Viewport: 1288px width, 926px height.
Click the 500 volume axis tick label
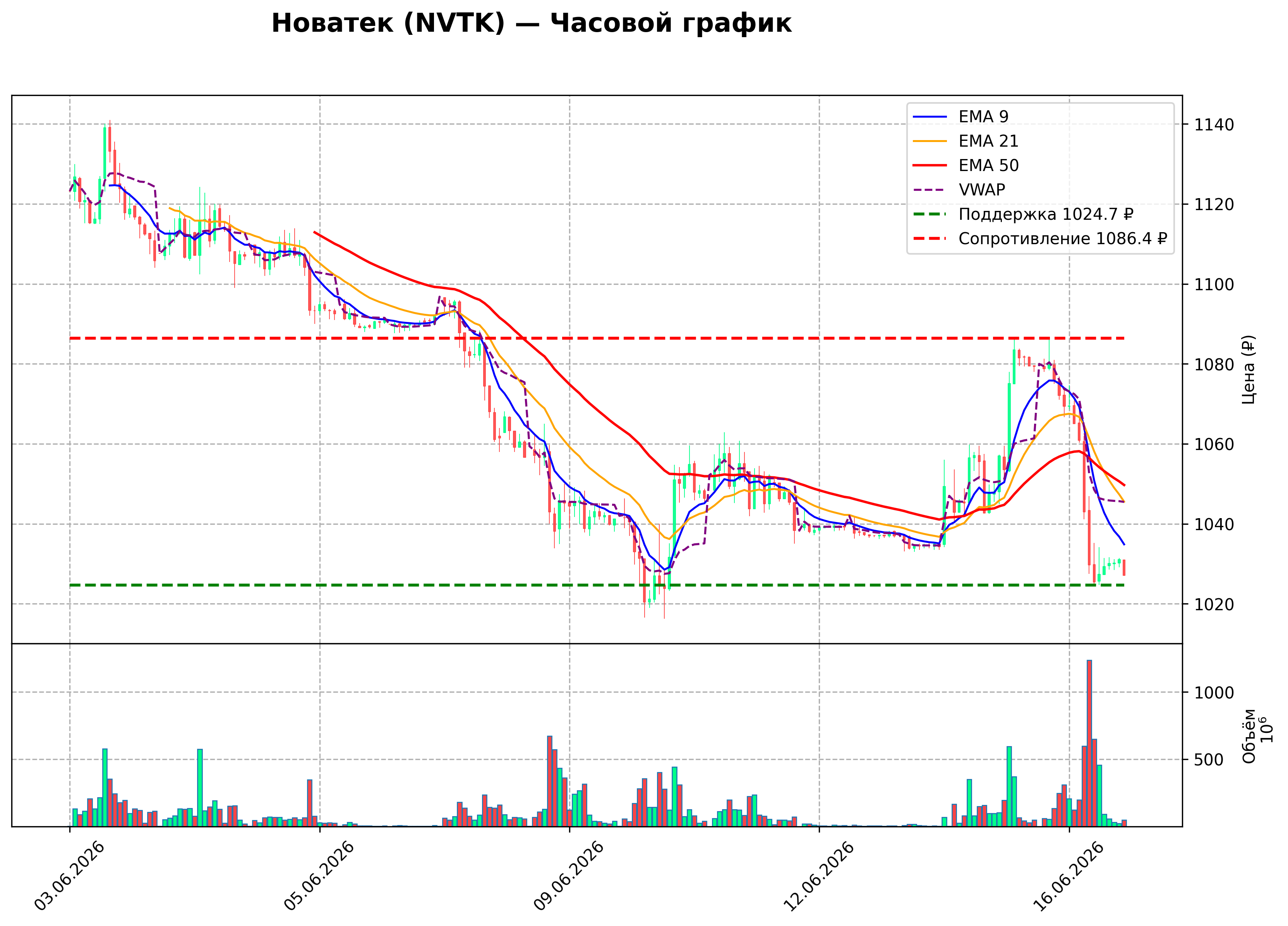coord(1209,760)
